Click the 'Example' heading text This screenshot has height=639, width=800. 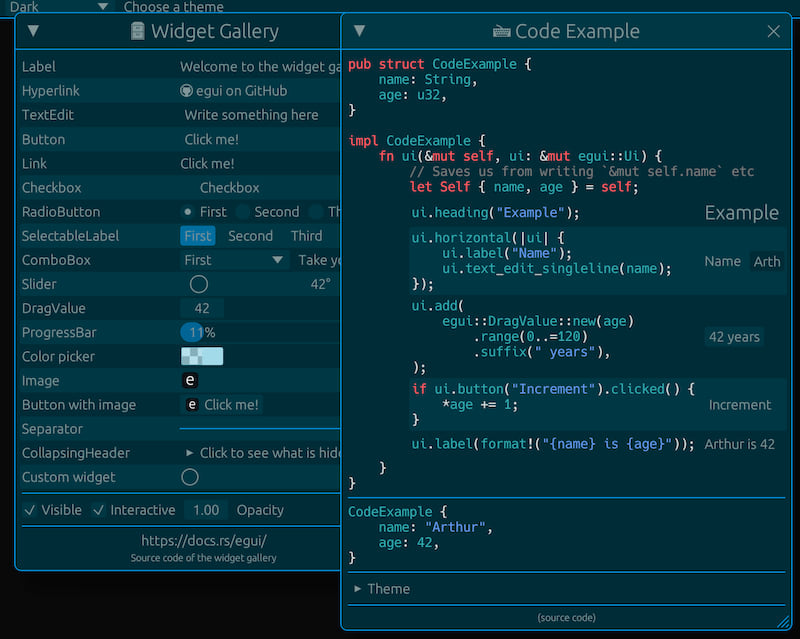[x=741, y=212]
